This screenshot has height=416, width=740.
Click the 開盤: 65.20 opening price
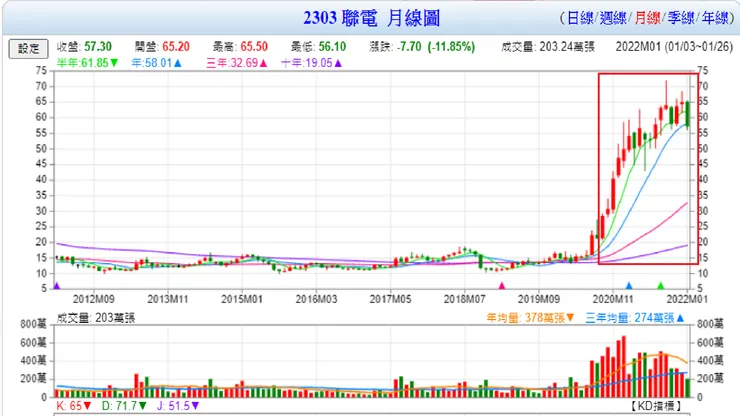coord(162,47)
